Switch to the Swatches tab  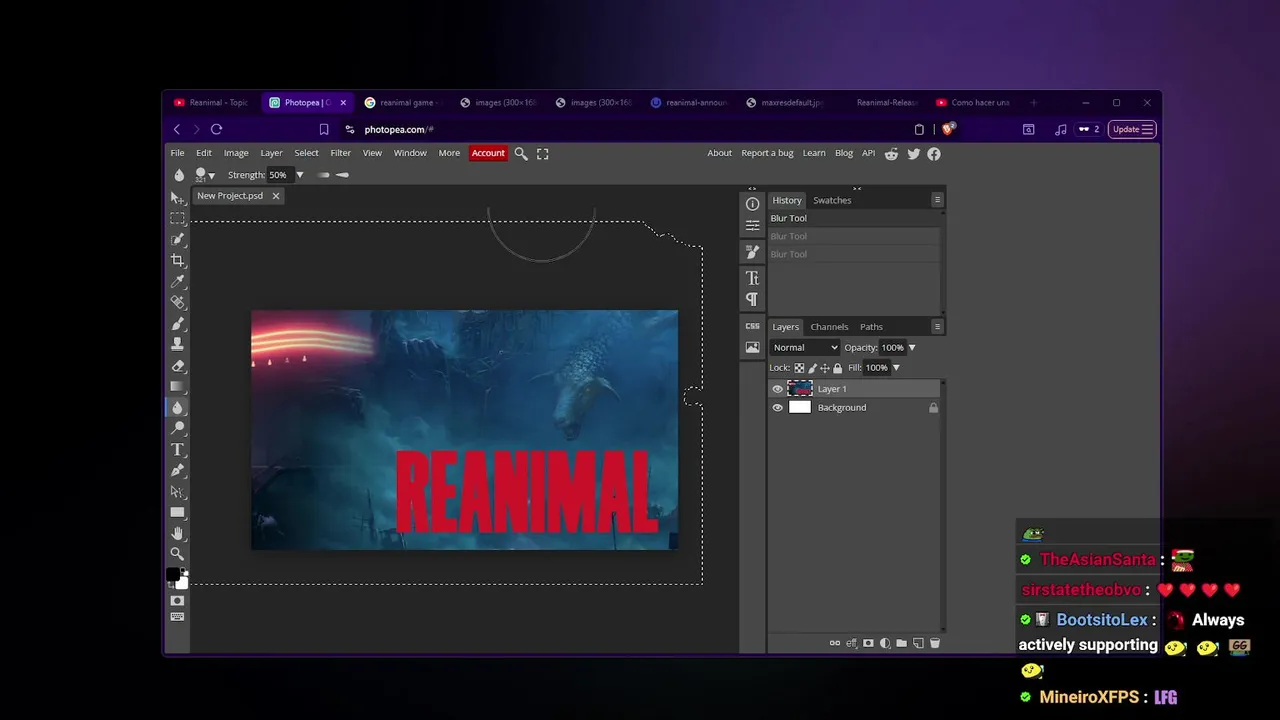click(832, 200)
